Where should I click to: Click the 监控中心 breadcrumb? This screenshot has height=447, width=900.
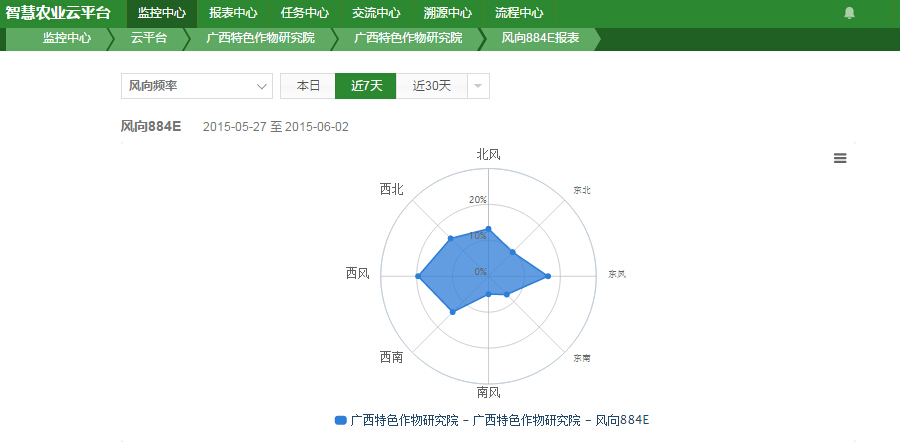pos(67,38)
